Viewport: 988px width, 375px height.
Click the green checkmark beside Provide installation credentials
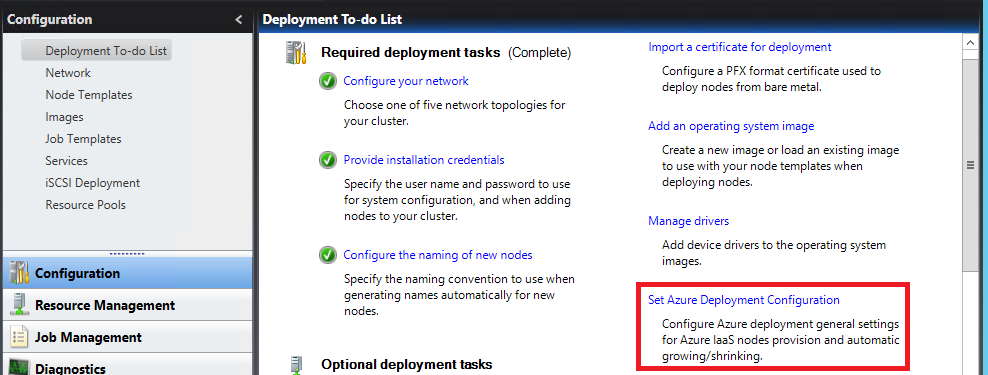[x=327, y=160]
